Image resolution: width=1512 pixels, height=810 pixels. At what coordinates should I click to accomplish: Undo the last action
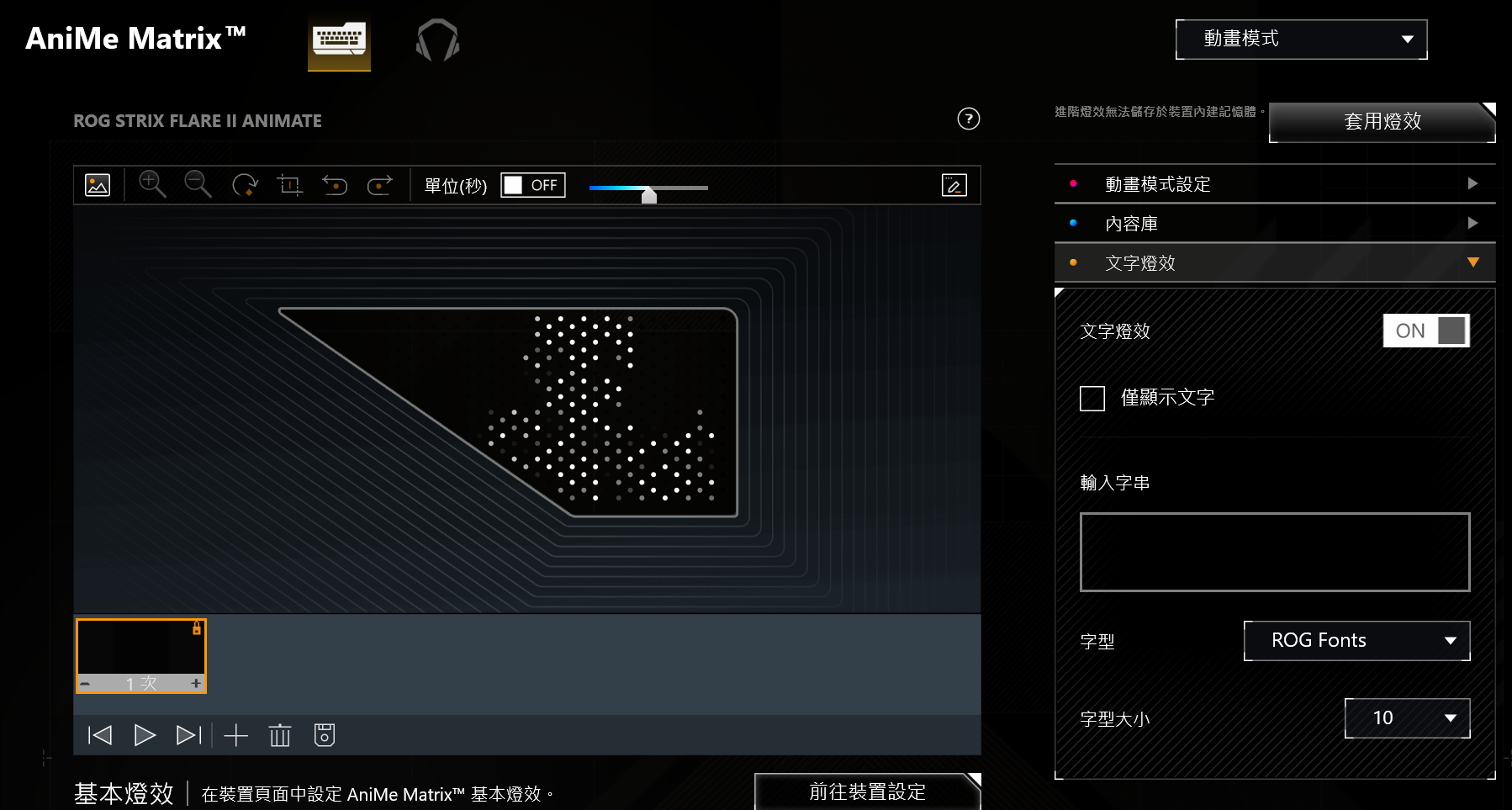coord(335,185)
